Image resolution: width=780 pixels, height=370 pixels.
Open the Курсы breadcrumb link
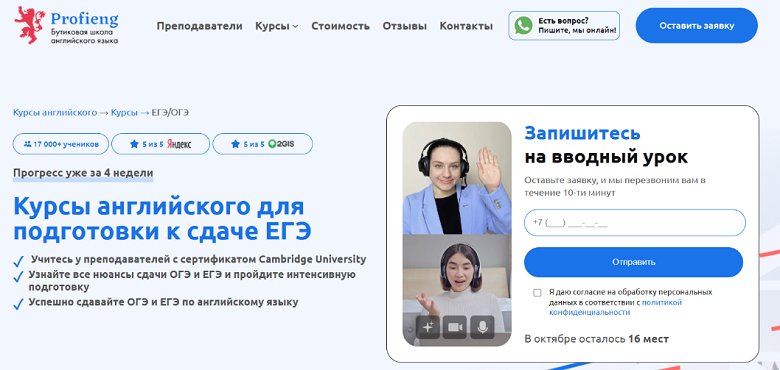(x=124, y=112)
